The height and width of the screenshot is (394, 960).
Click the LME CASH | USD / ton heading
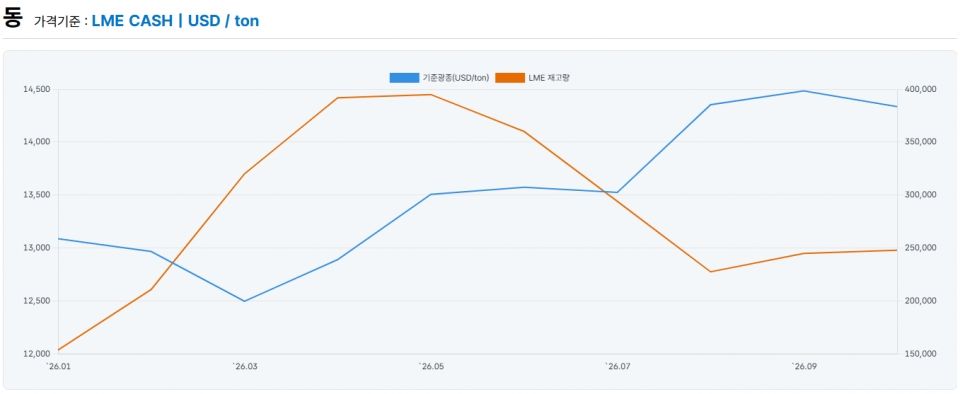coord(176,20)
